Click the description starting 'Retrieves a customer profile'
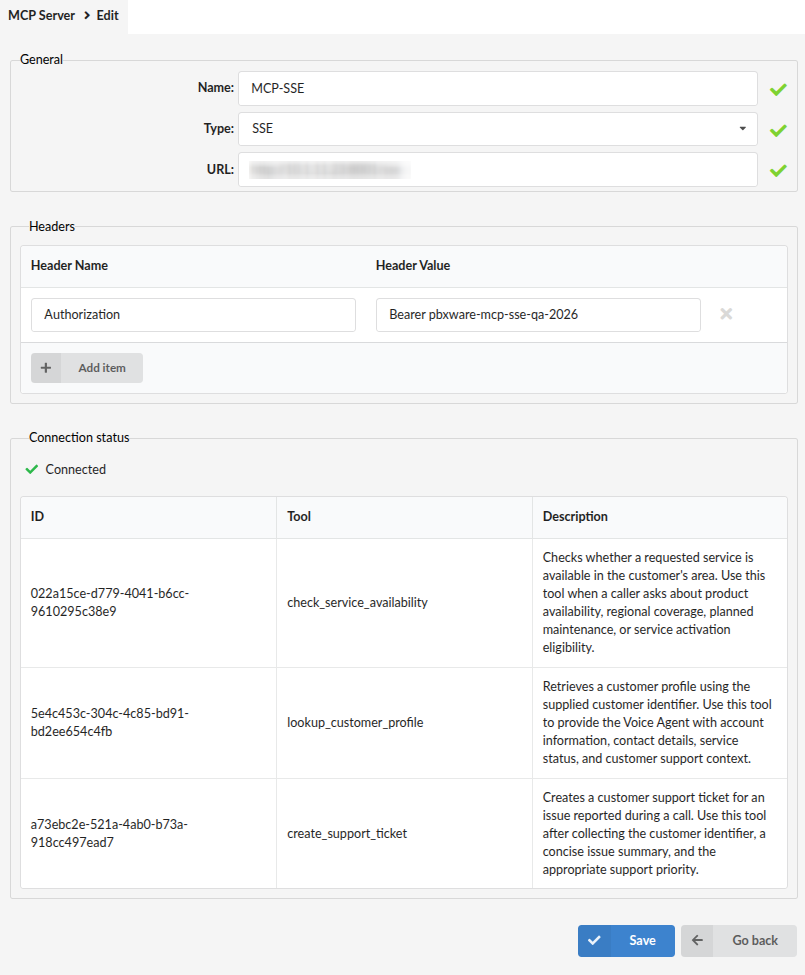This screenshot has width=805, height=975. 657,723
